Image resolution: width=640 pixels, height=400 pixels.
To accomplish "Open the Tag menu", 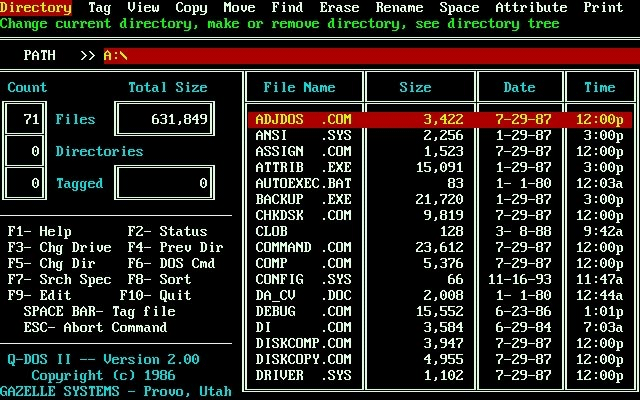I will (x=100, y=7).
